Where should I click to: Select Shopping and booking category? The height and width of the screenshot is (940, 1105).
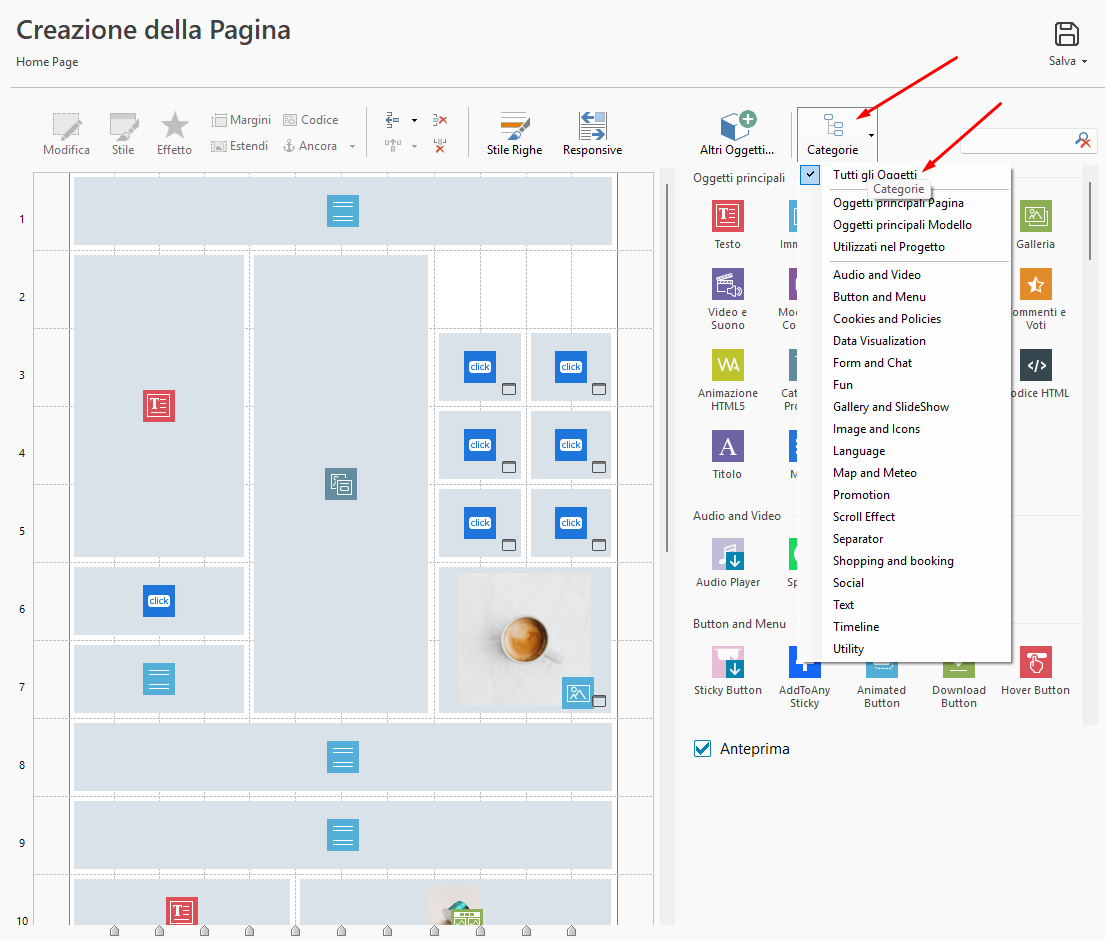[892, 561]
